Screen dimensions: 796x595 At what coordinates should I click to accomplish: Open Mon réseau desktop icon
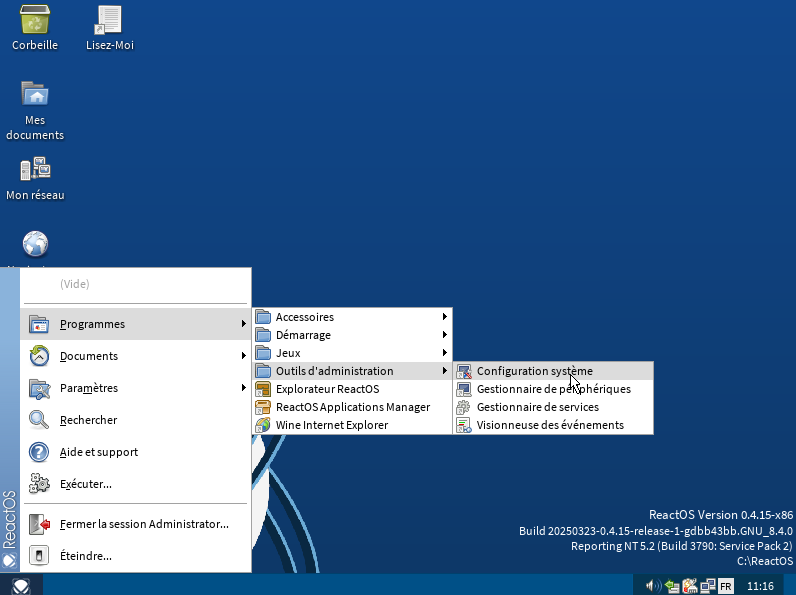pos(35,170)
